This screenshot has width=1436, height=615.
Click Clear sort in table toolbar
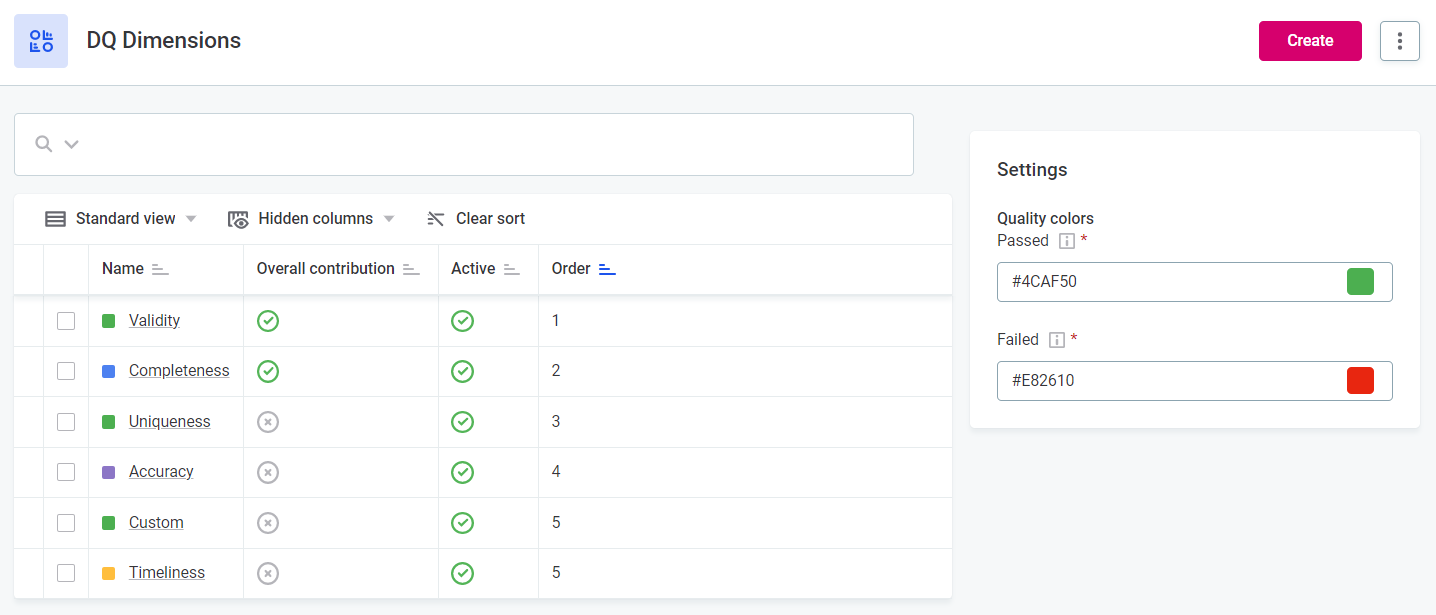[476, 219]
